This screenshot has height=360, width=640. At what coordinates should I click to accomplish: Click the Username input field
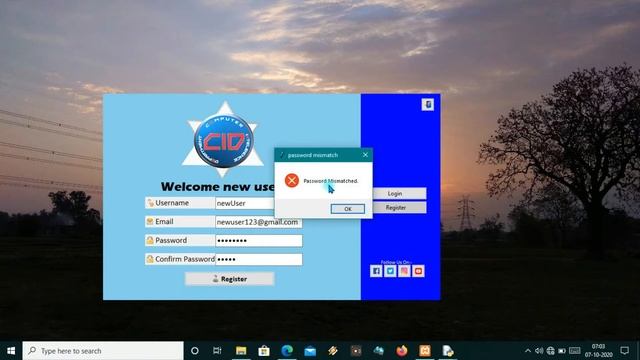pos(245,203)
